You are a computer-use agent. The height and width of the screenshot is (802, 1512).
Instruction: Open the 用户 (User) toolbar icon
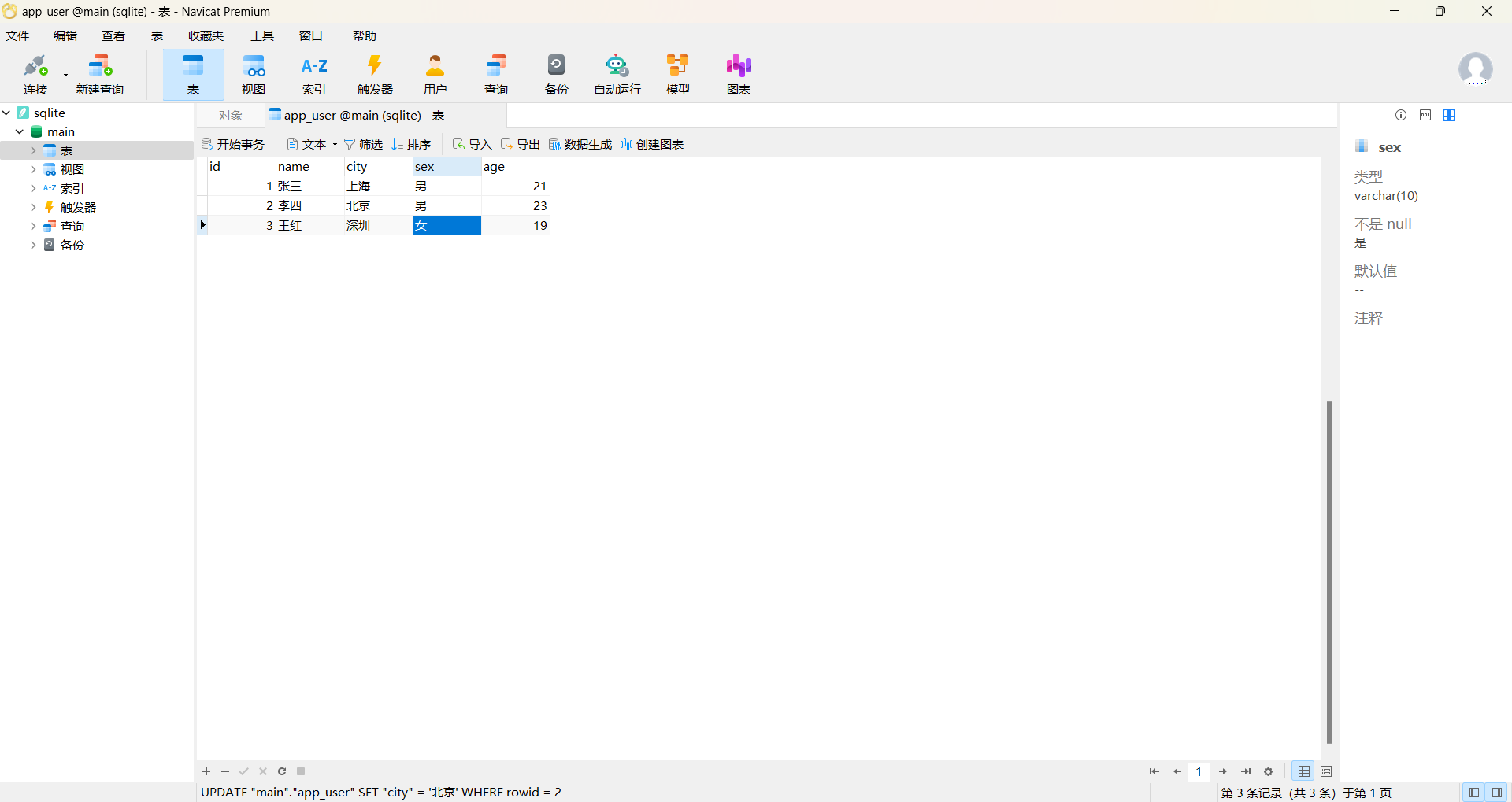(x=435, y=75)
